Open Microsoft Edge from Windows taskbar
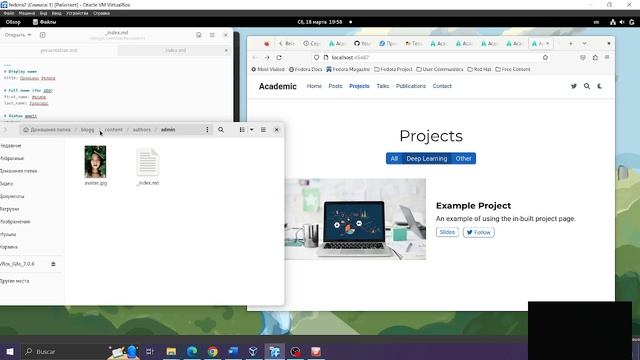Viewport: 640px width, 360px height. [192, 351]
